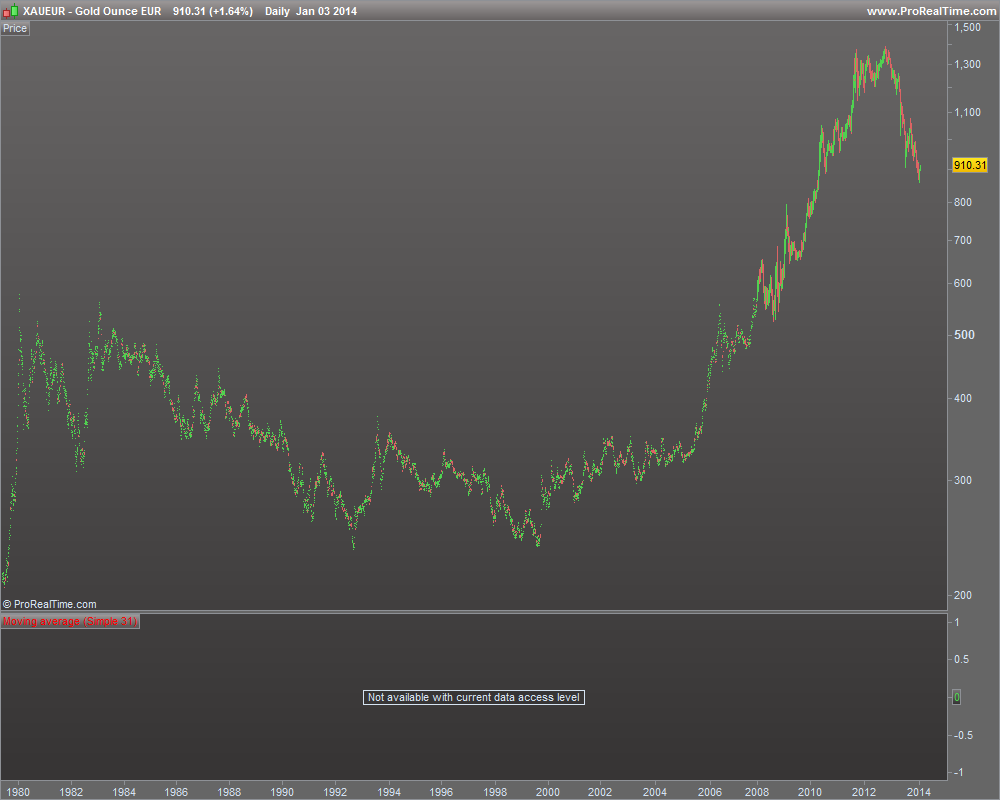This screenshot has width=1000, height=800.
Task: Click the 910.31 current price tag
Action: point(969,165)
